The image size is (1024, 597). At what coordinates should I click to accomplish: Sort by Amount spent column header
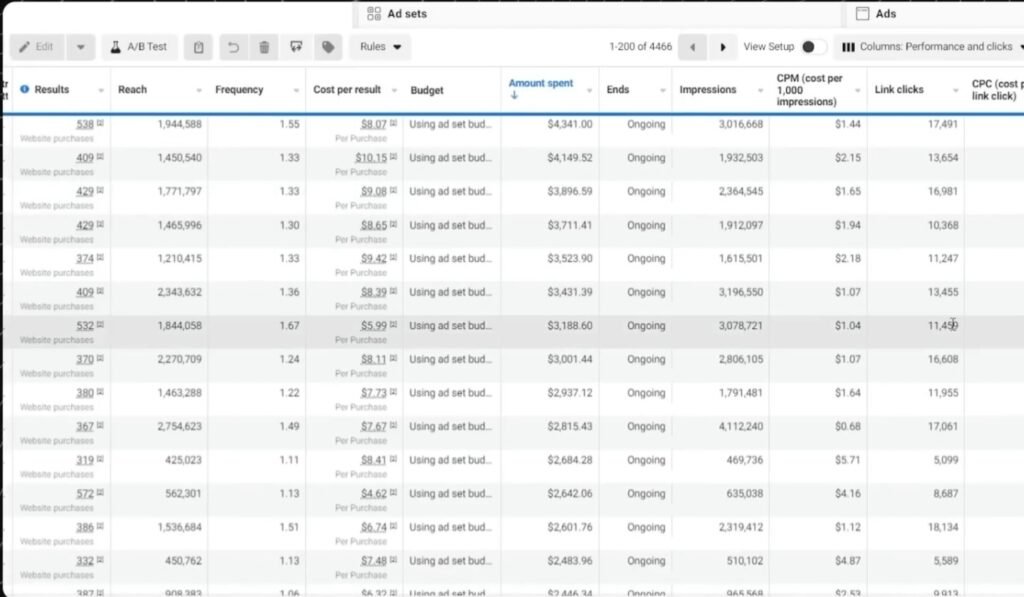click(x=540, y=84)
